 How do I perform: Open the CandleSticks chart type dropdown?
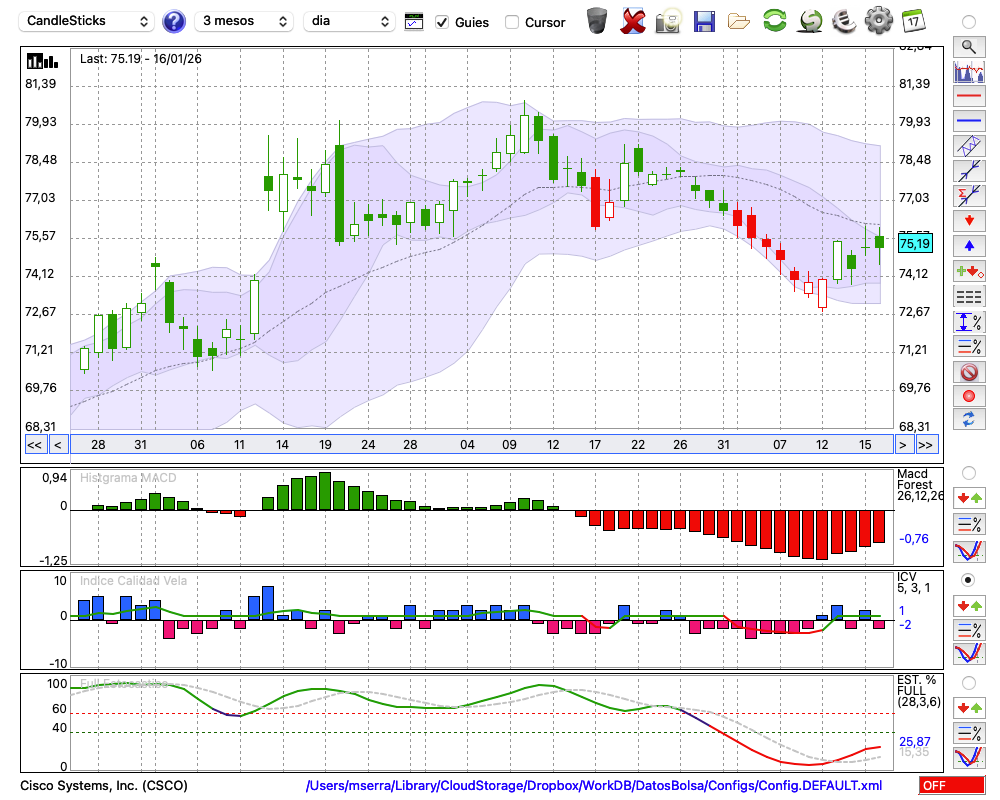point(89,21)
